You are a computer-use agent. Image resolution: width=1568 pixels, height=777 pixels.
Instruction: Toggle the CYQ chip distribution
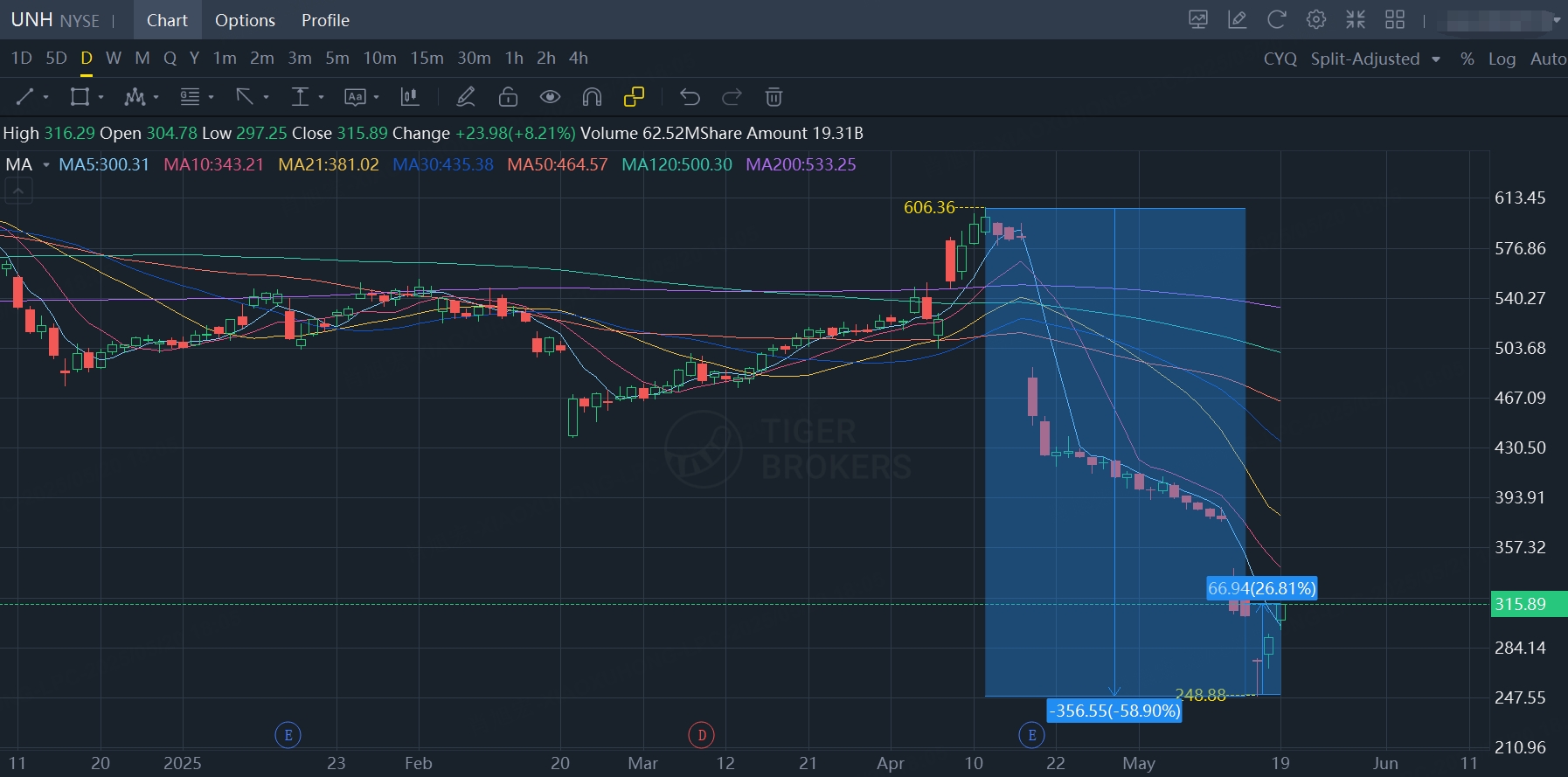coord(1280,59)
